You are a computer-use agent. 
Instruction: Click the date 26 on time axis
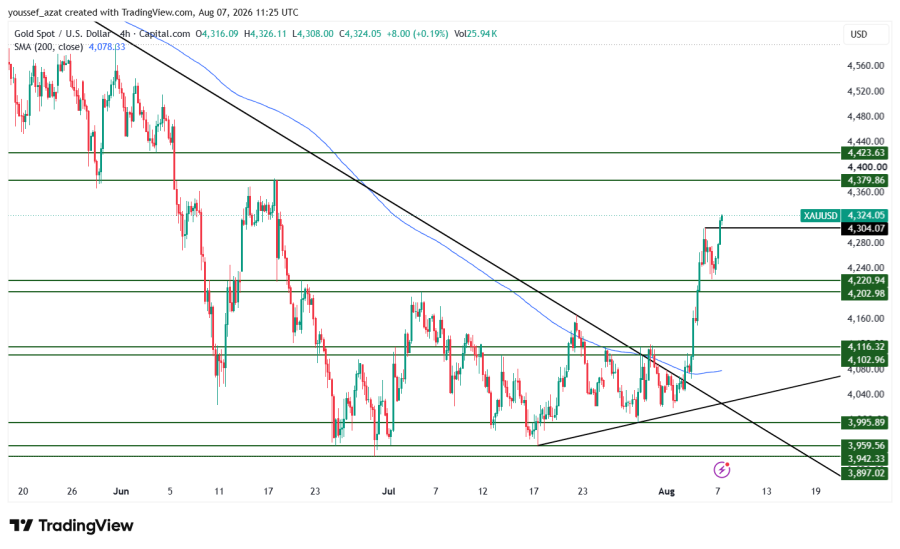click(72, 492)
